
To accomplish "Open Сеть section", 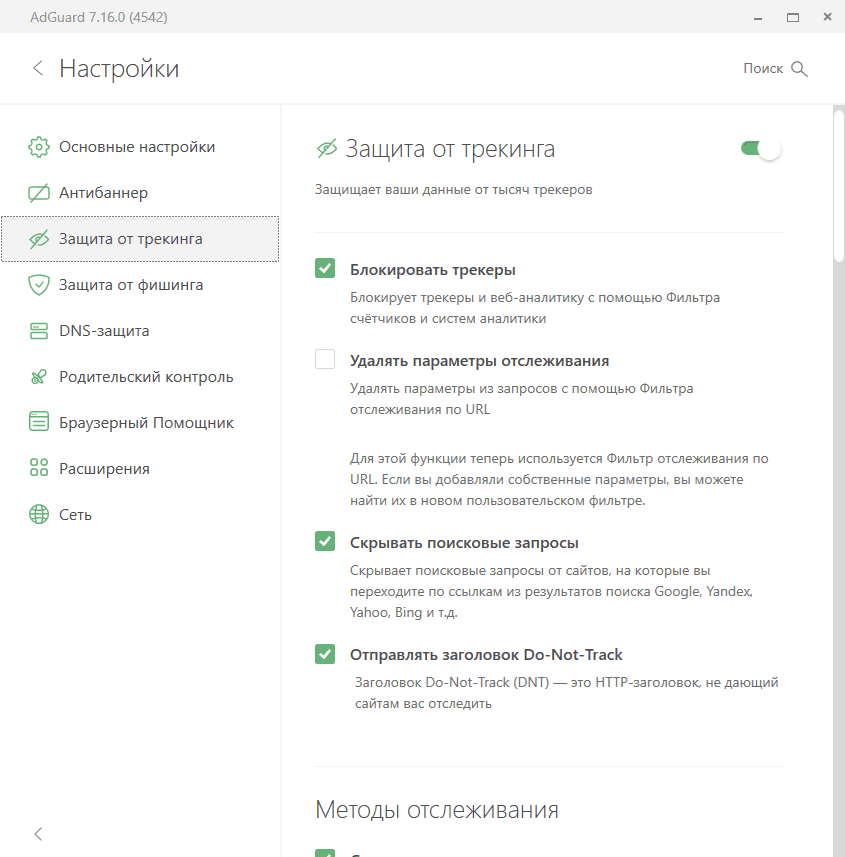I will 140,514.
